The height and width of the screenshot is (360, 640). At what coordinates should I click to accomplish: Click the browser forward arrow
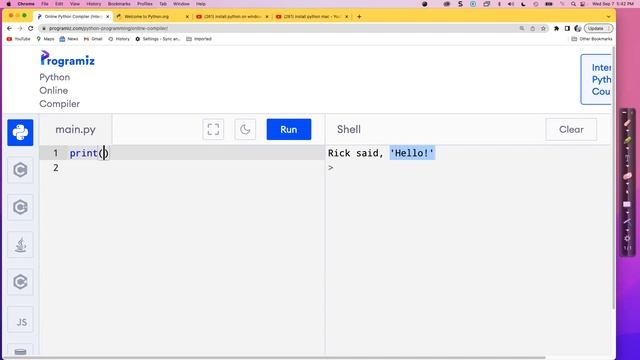[x=20, y=28]
